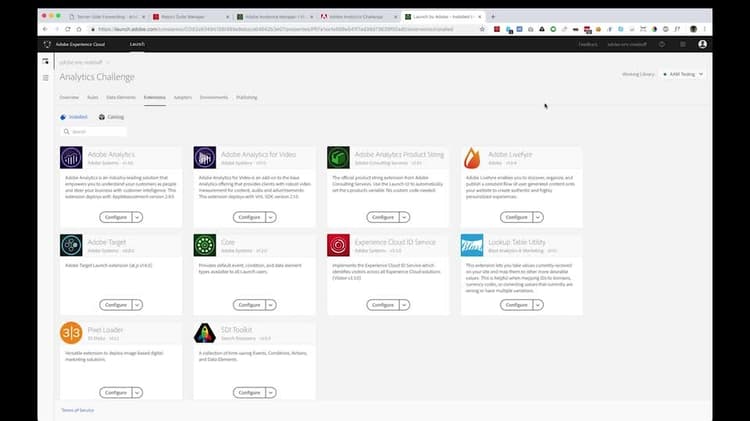Go back in the browser
Viewport: 750px width, 421px height.
(x=45, y=29)
